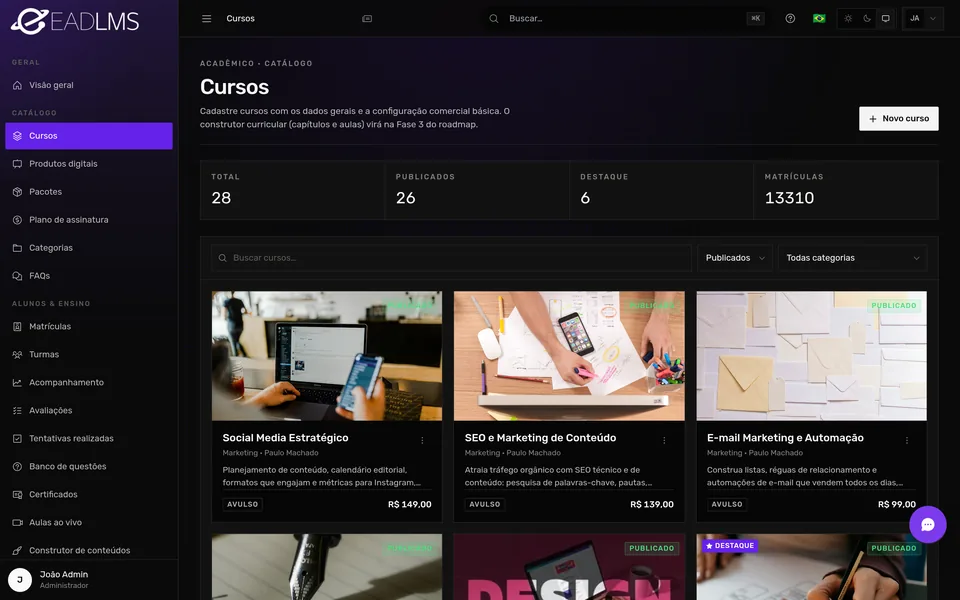Viewport: 960px width, 600px height.
Task: Click the SEO e Marketing de Conteúdo title
Action: 540,438
